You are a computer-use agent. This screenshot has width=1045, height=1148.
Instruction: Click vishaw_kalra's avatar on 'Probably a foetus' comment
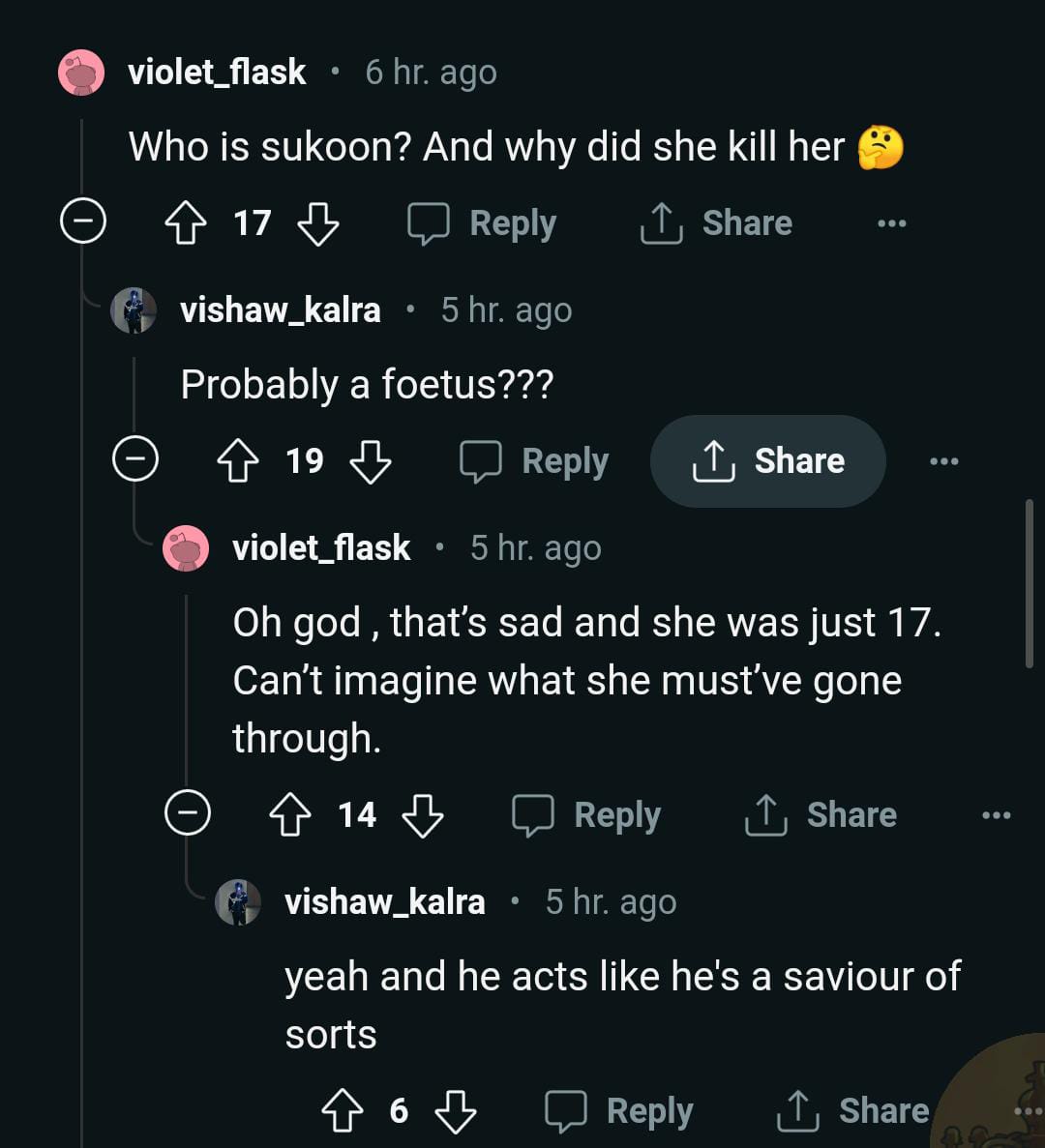coord(134,310)
